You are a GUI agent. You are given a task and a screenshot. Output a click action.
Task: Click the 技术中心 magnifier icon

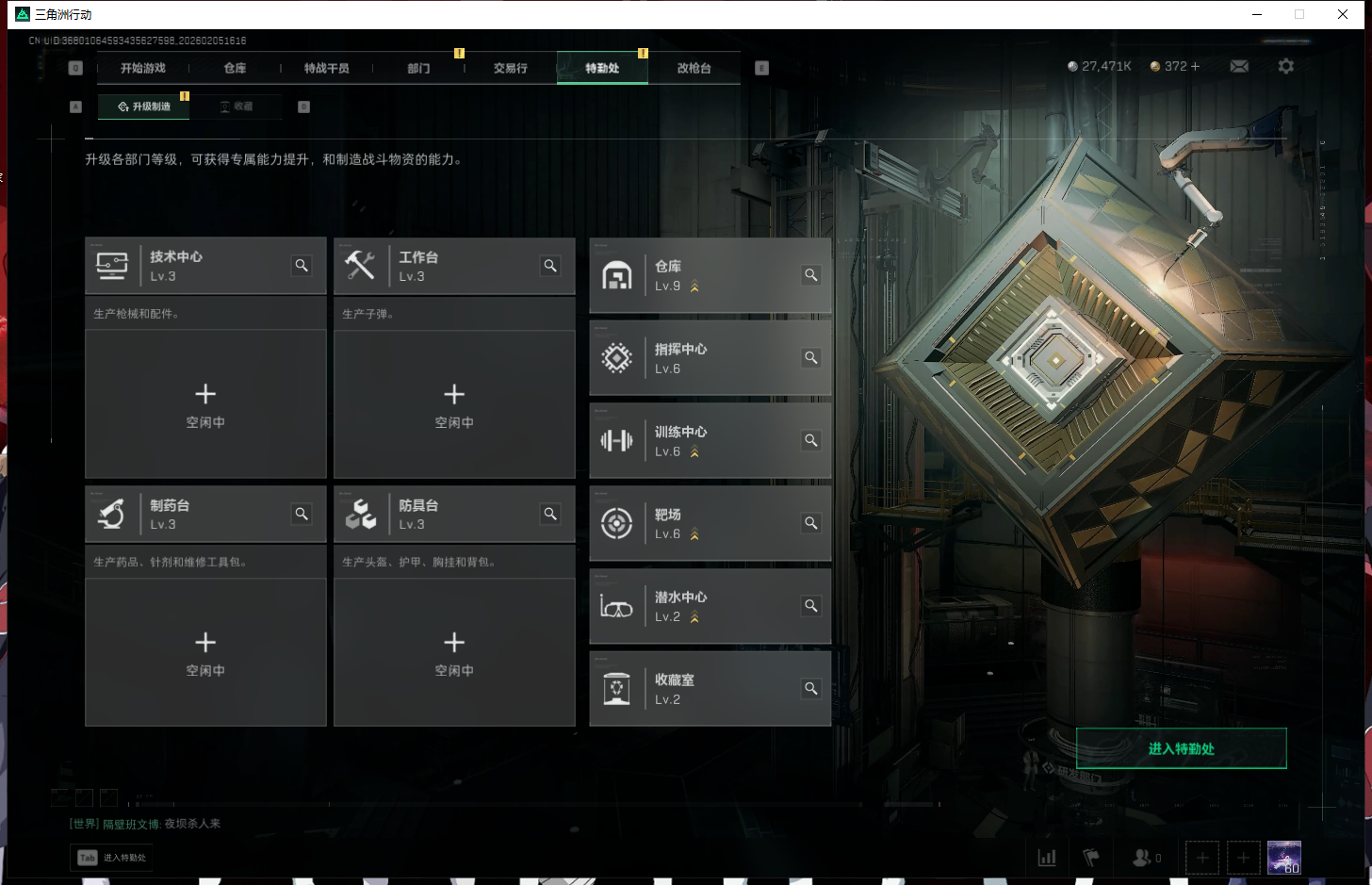tap(302, 266)
